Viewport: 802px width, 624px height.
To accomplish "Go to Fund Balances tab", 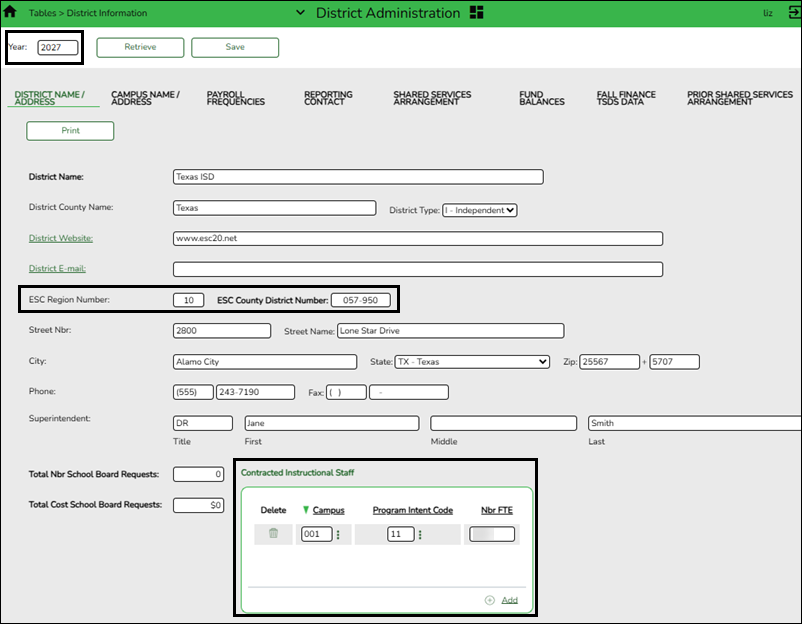I will click(542, 98).
